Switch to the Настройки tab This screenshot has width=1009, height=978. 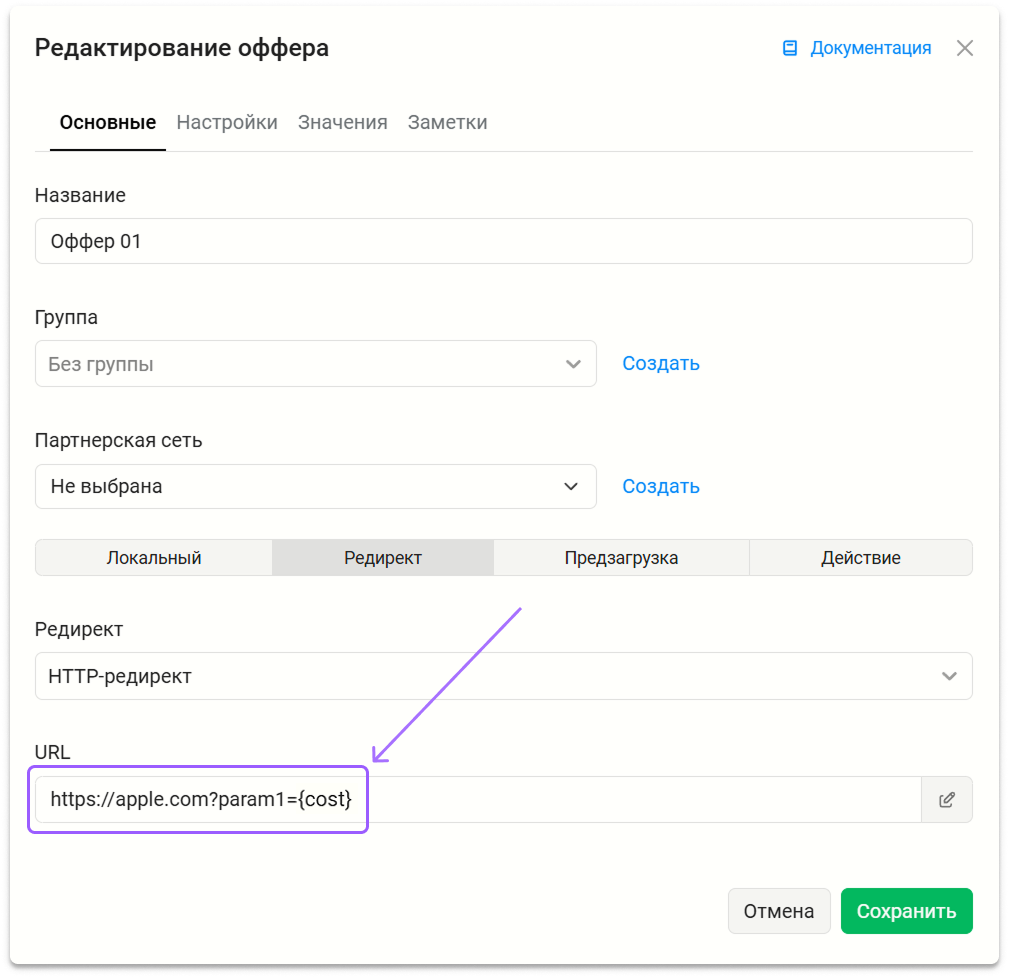[227, 122]
